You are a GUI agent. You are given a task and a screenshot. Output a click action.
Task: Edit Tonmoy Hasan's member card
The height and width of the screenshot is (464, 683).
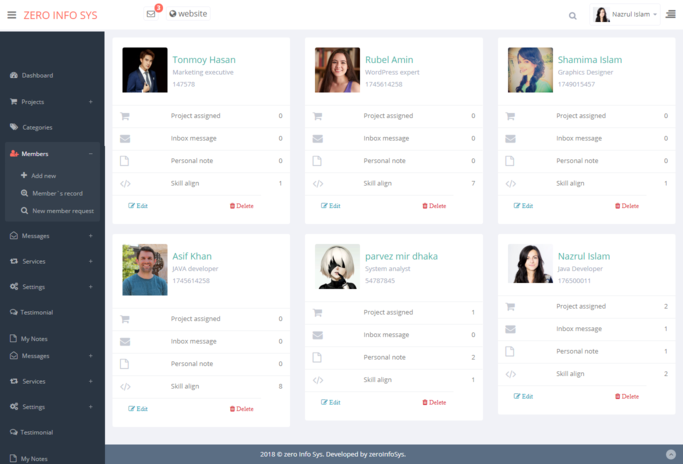tap(138, 206)
